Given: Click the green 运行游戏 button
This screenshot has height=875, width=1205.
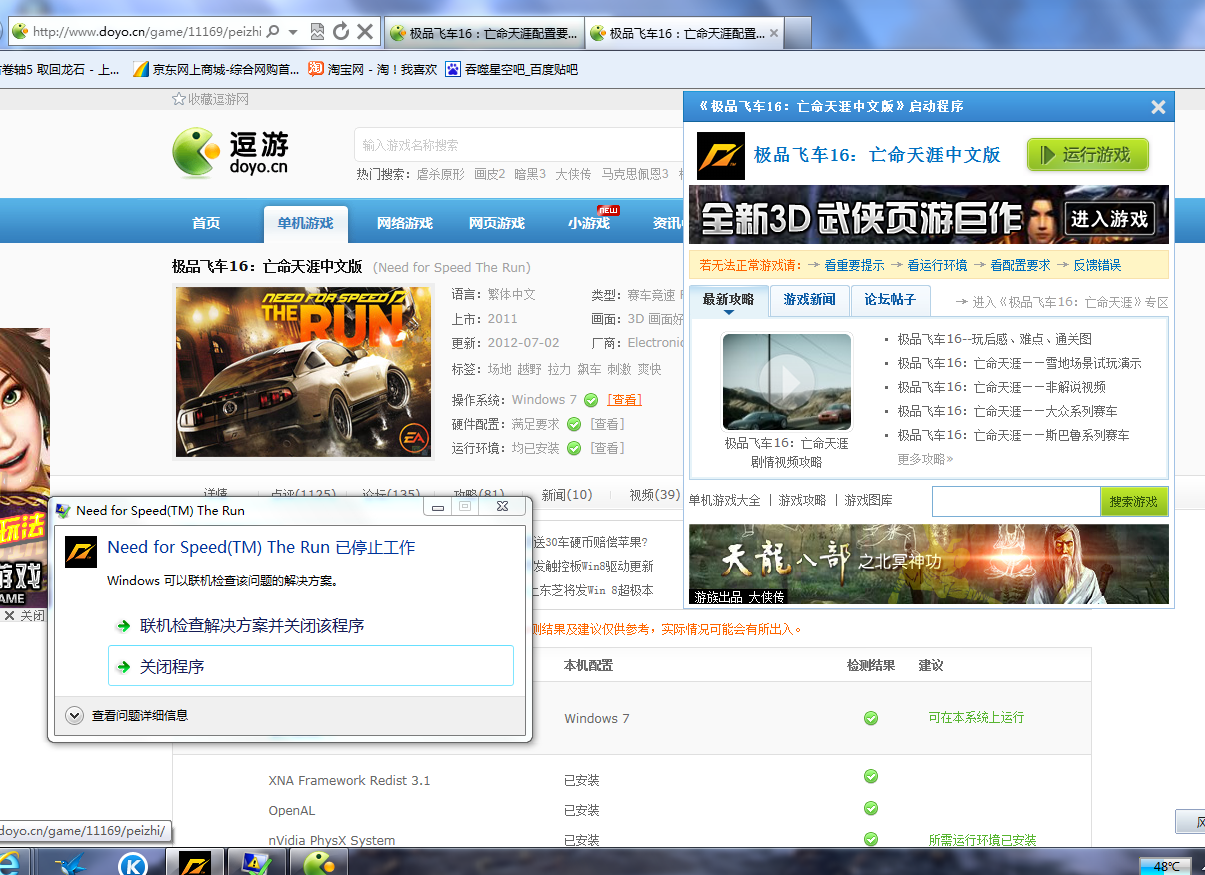Looking at the screenshot, I should click(1088, 154).
